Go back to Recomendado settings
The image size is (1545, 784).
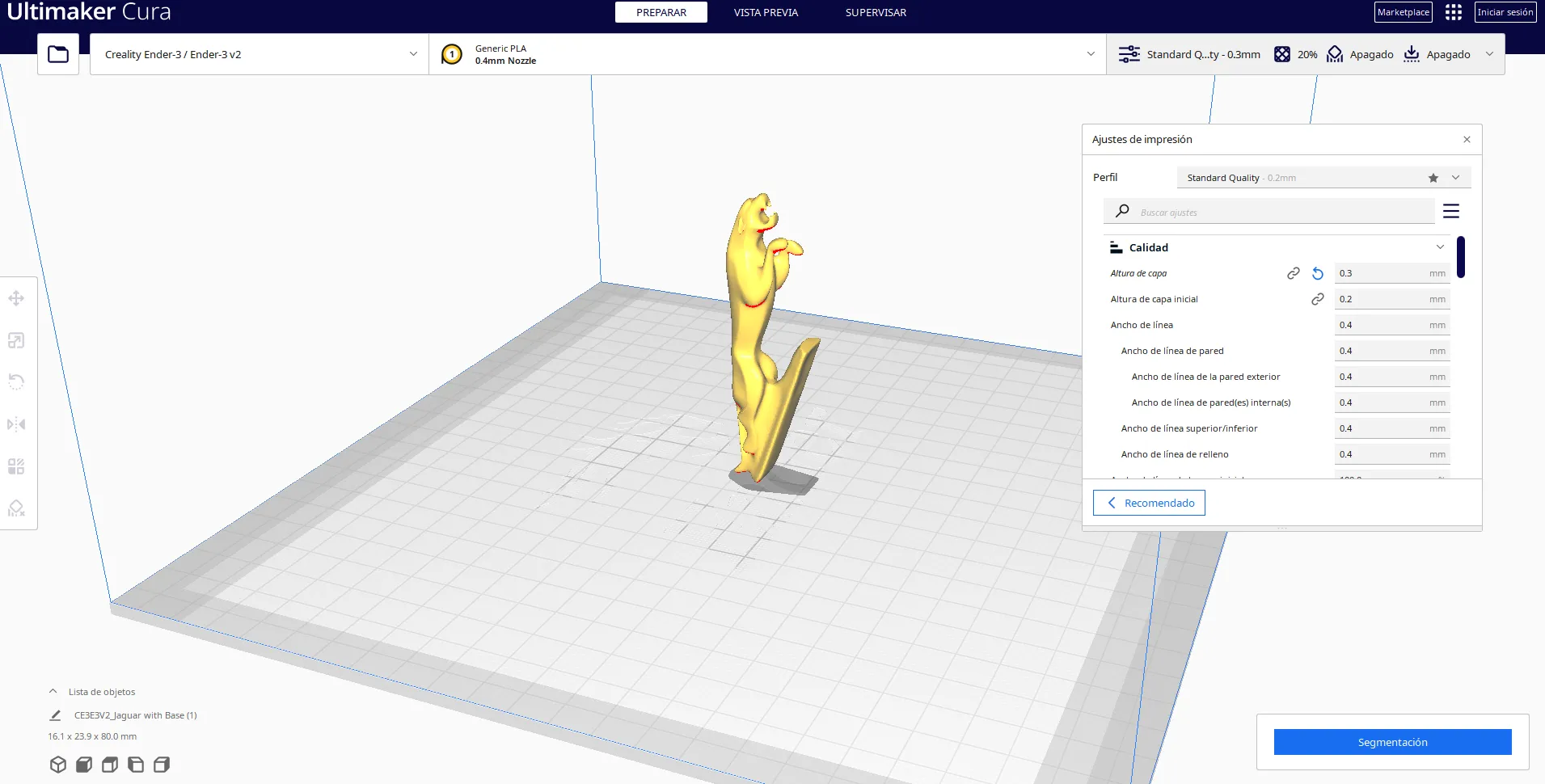pyautogui.click(x=1149, y=503)
